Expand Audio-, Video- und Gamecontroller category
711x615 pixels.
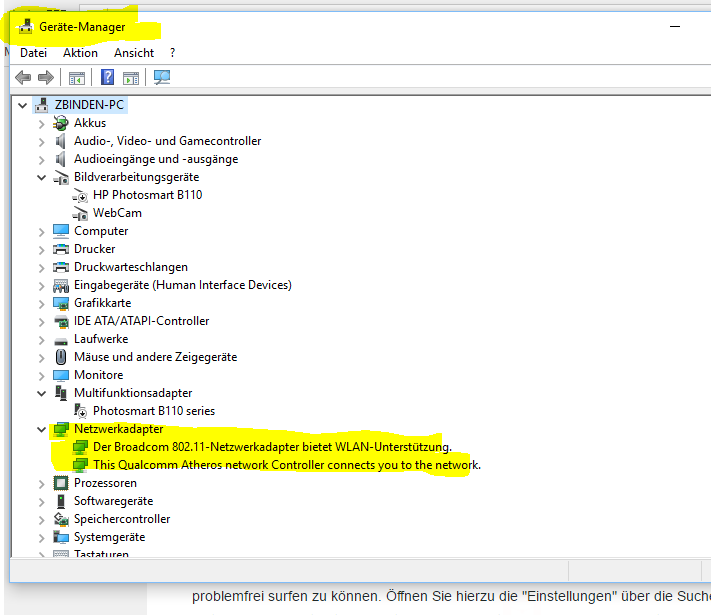42,142
